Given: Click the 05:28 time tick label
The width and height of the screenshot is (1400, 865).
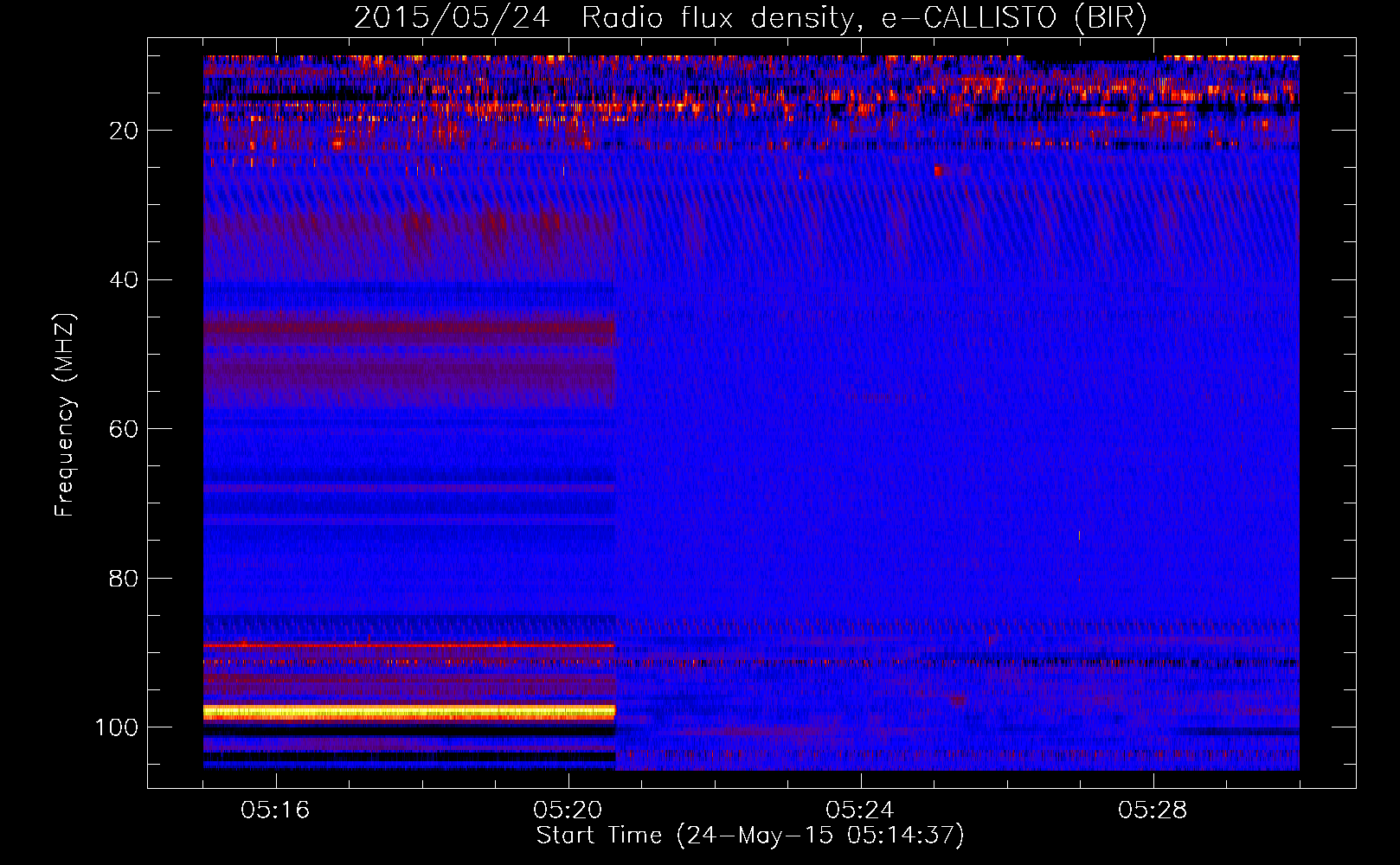Looking at the screenshot, I should 1152,810.
